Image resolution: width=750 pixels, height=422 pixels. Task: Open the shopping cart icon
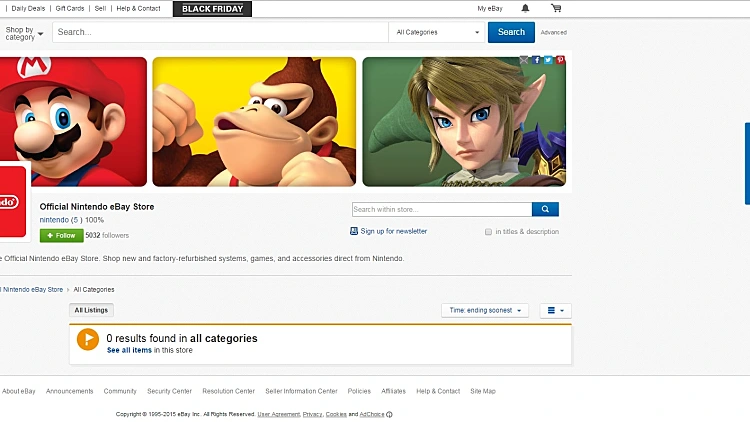tap(556, 8)
